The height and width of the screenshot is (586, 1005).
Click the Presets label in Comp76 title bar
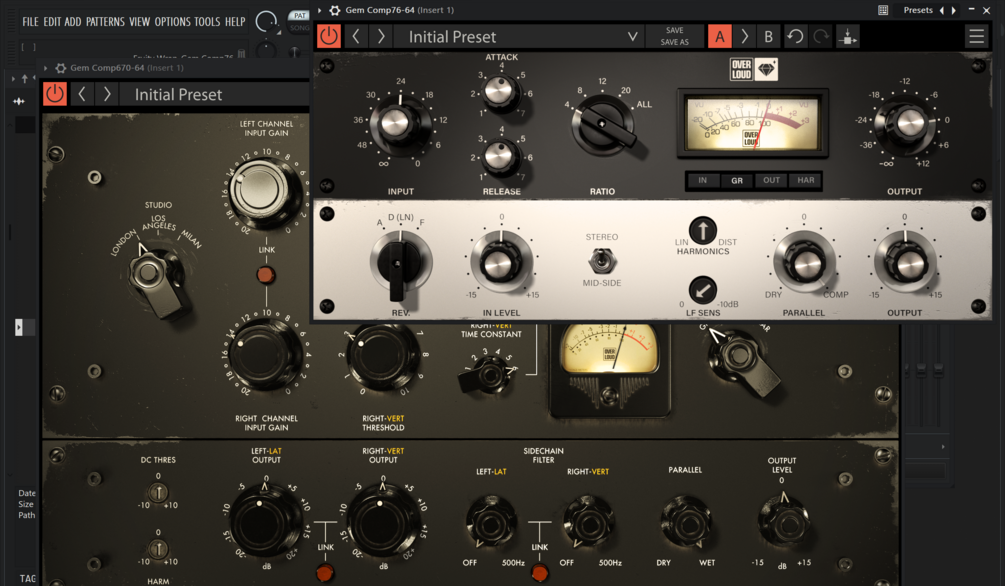click(x=918, y=10)
